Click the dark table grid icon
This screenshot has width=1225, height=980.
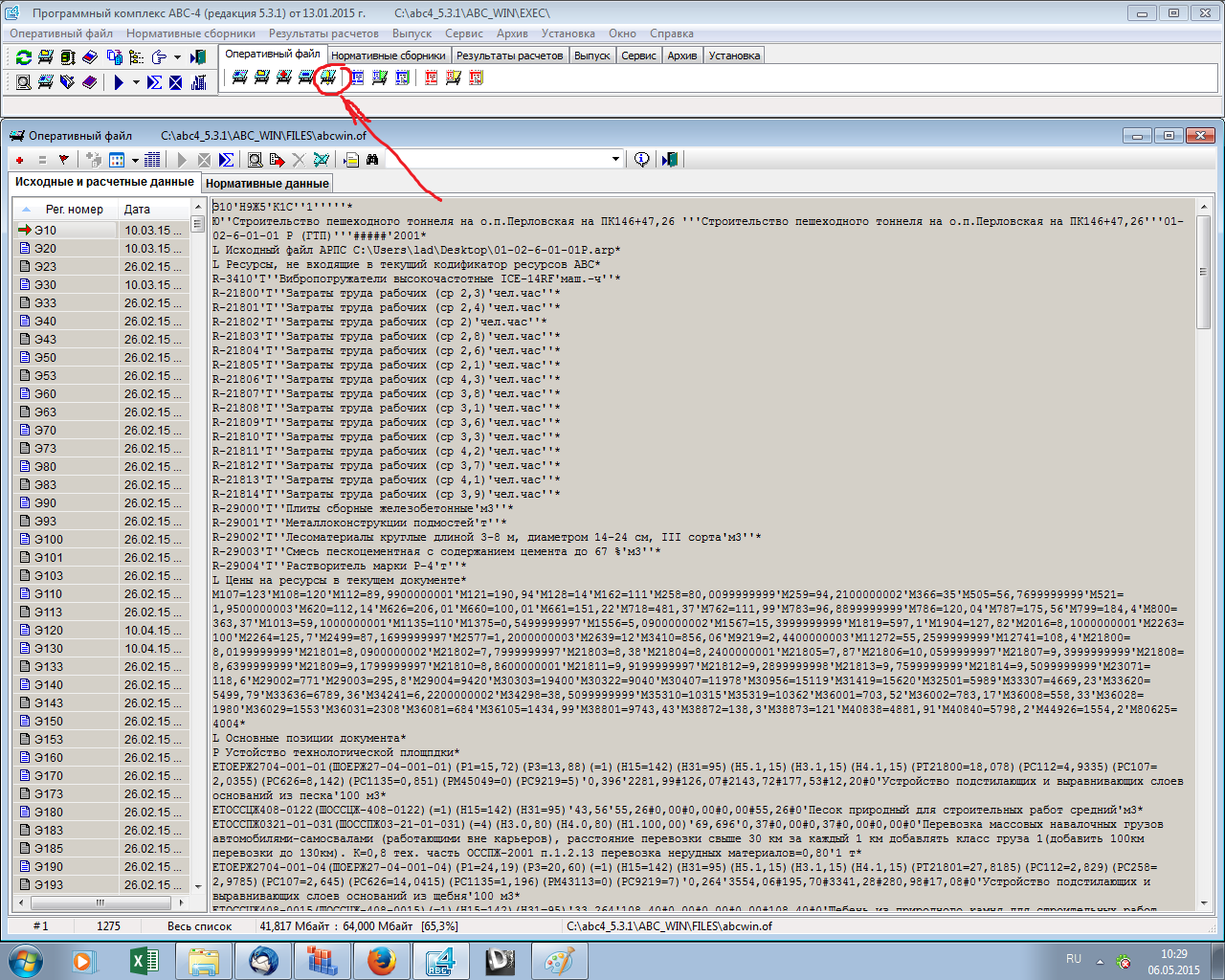point(152,160)
